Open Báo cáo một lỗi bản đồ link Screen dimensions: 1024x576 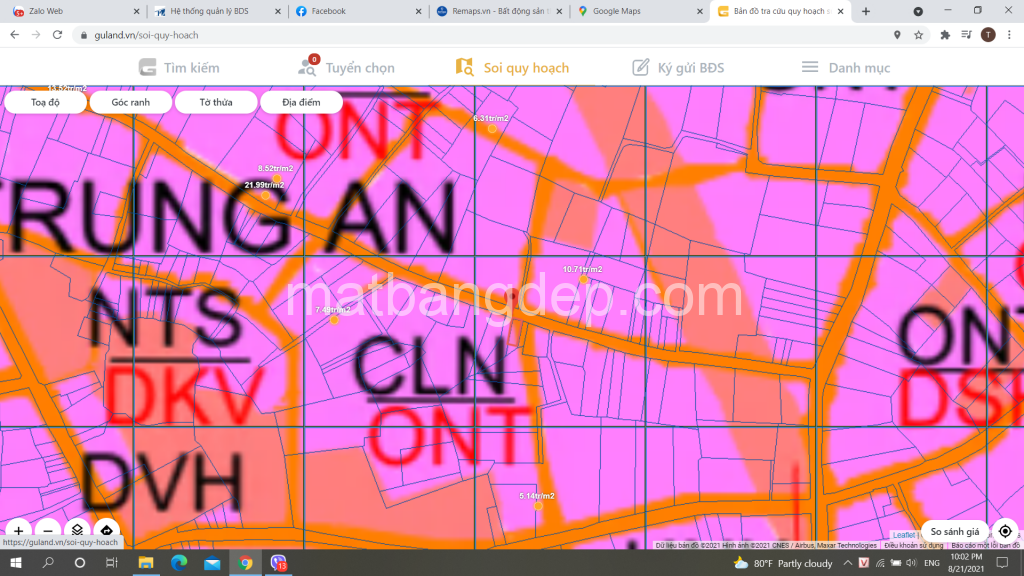point(985,545)
